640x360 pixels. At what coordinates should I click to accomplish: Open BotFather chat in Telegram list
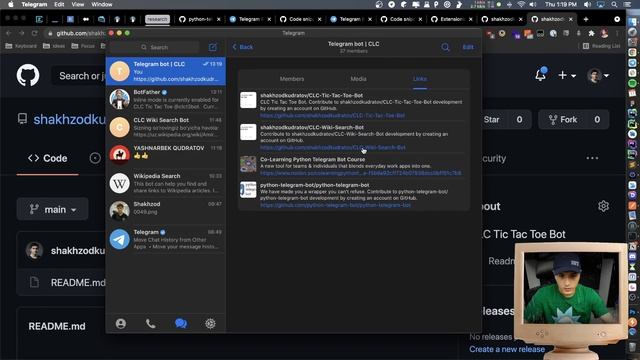pyautogui.click(x=166, y=99)
